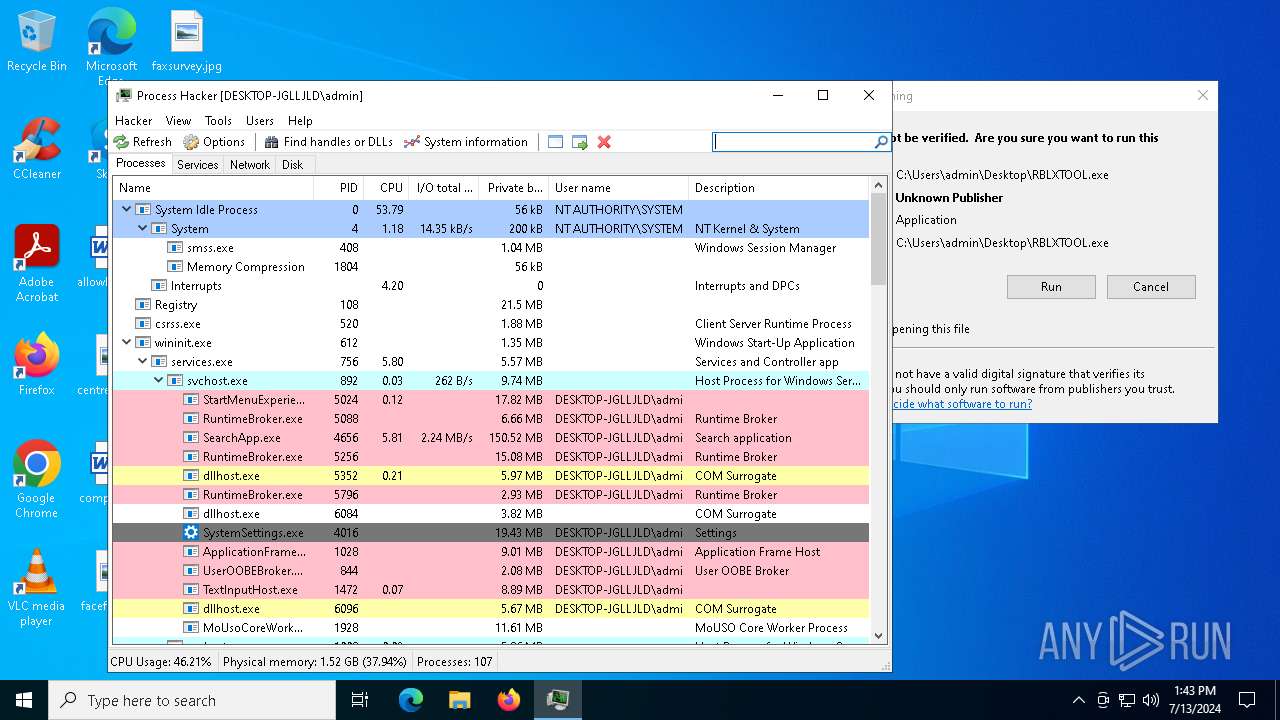
Task: Select dllhost.exe with PID 6084
Action: pos(490,514)
